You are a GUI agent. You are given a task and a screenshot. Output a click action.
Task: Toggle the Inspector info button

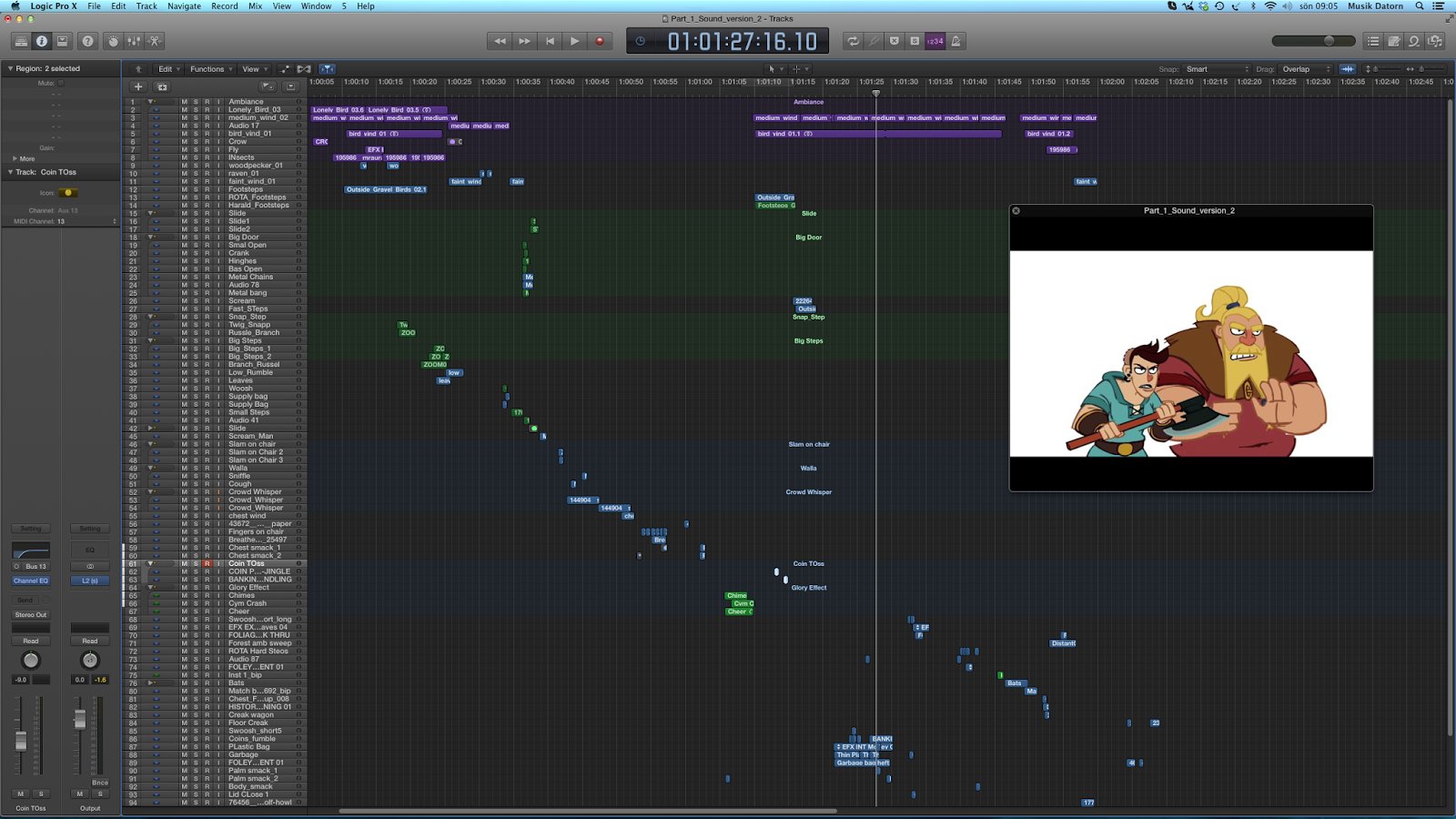coord(42,41)
